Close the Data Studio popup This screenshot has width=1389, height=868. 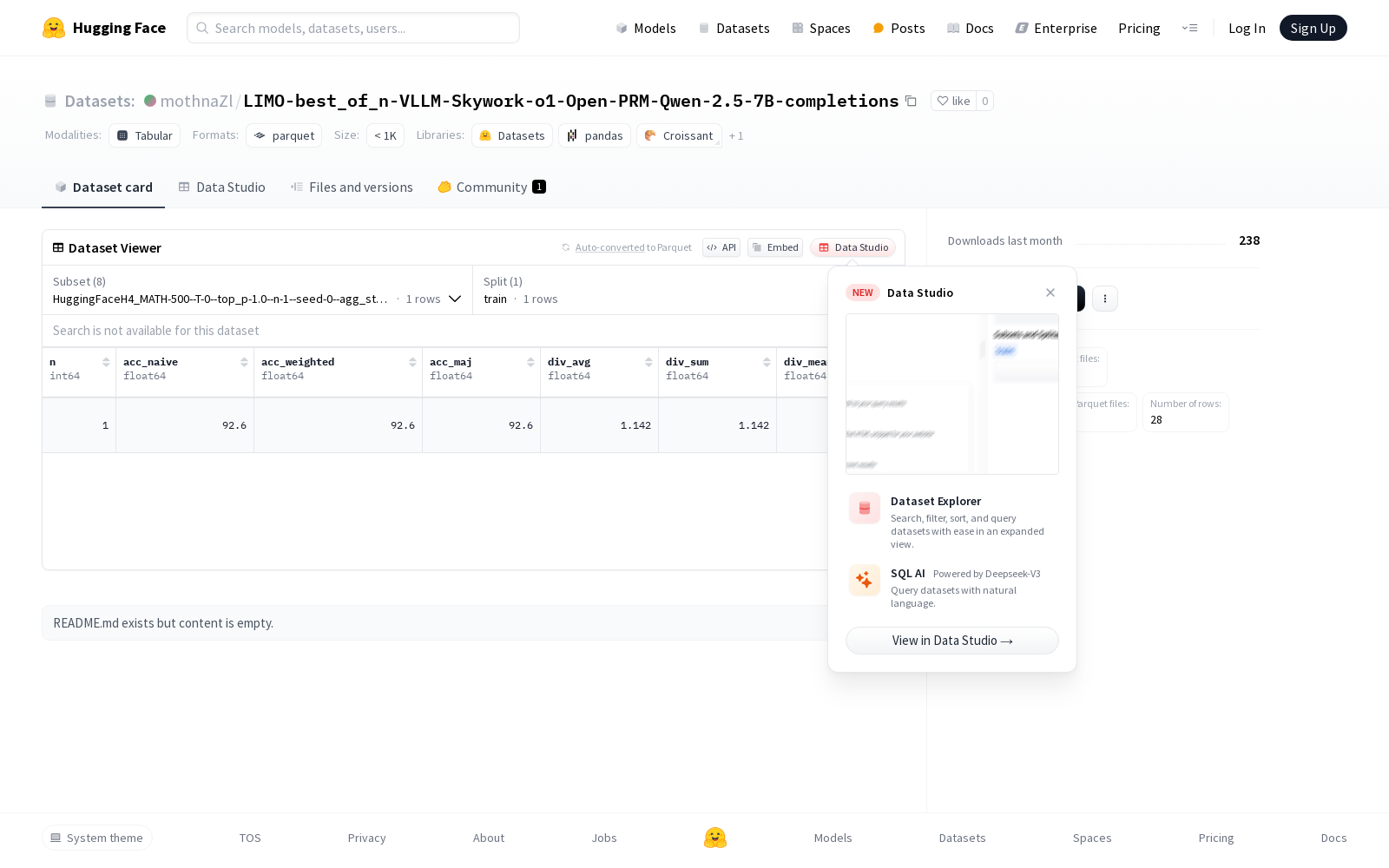point(1050,293)
